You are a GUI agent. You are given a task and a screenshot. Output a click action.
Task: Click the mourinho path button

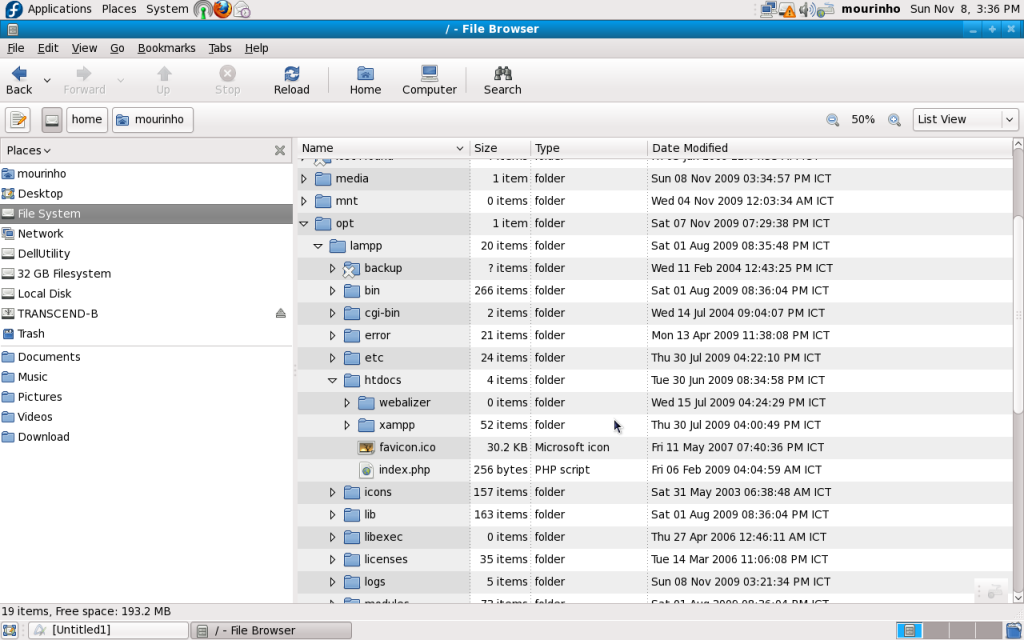(x=153, y=120)
